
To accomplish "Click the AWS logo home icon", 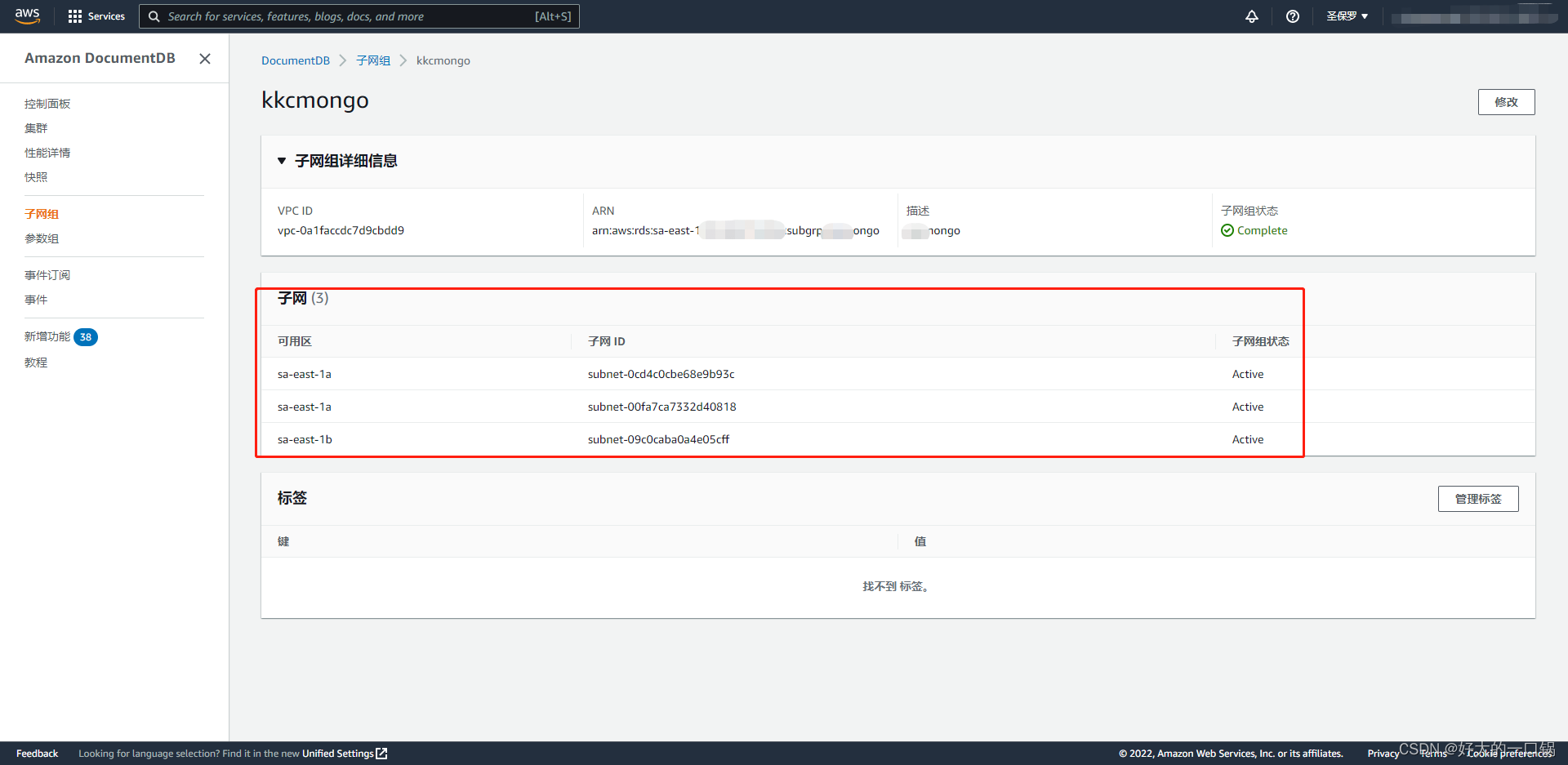I will pos(27,16).
